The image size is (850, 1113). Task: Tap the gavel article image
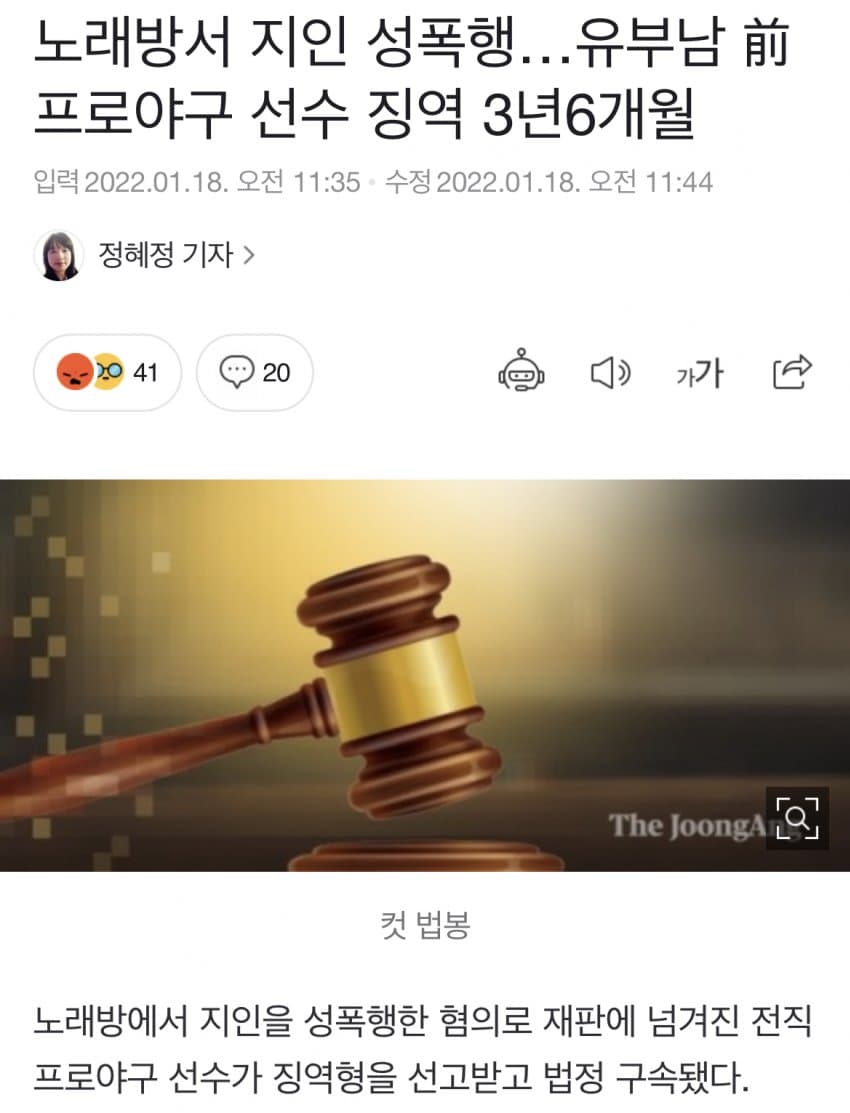click(x=425, y=675)
